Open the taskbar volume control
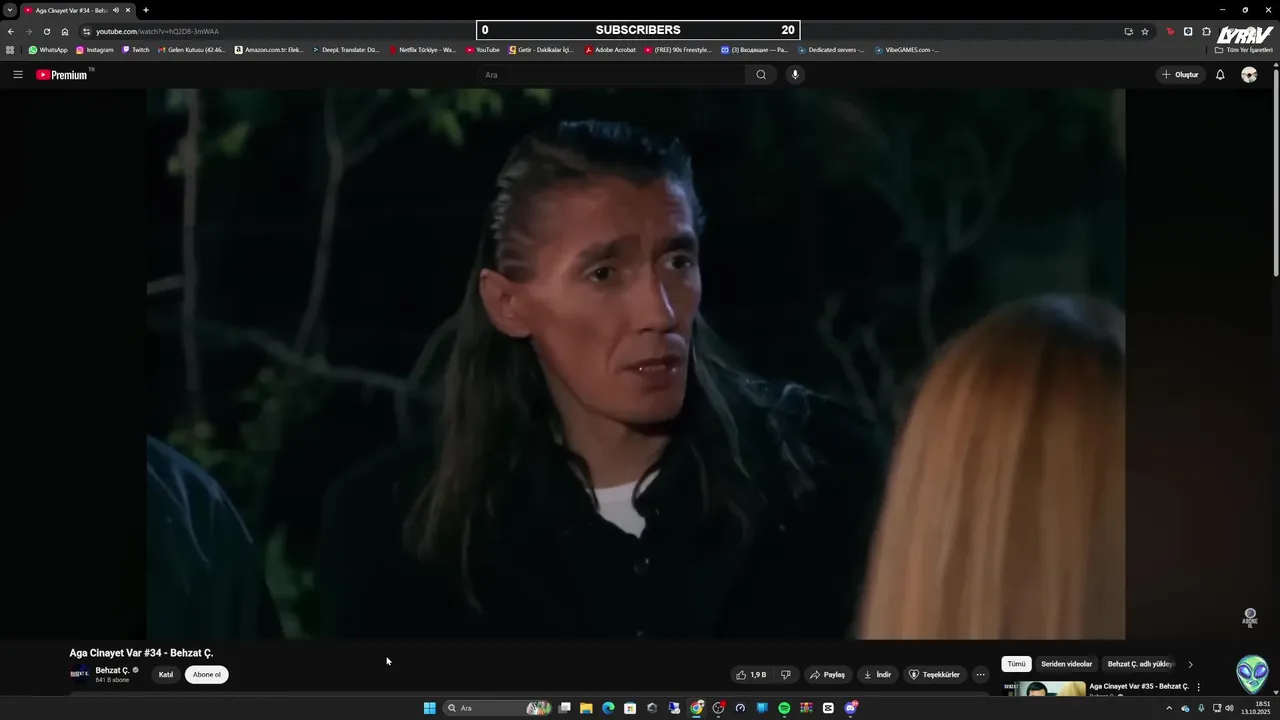The image size is (1280, 720). [x=1229, y=708]
